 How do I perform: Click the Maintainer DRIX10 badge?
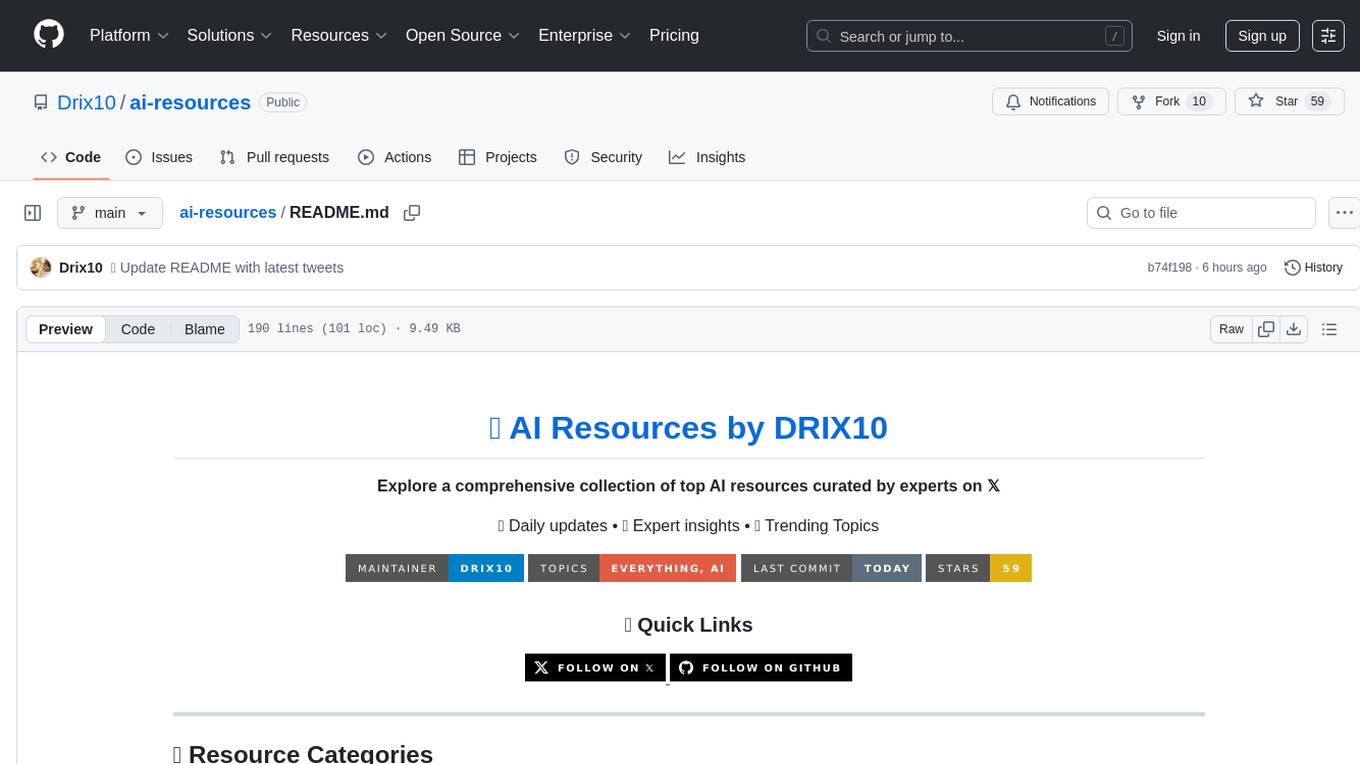pos(435,568)
